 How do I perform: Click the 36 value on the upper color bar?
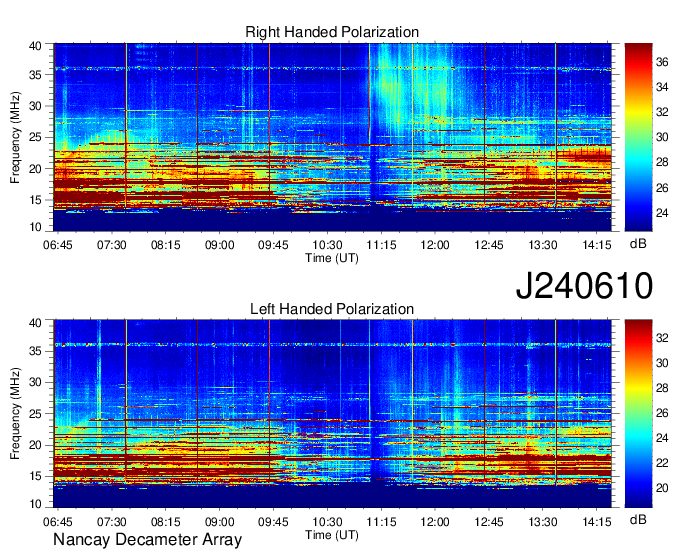pos(662,62)
